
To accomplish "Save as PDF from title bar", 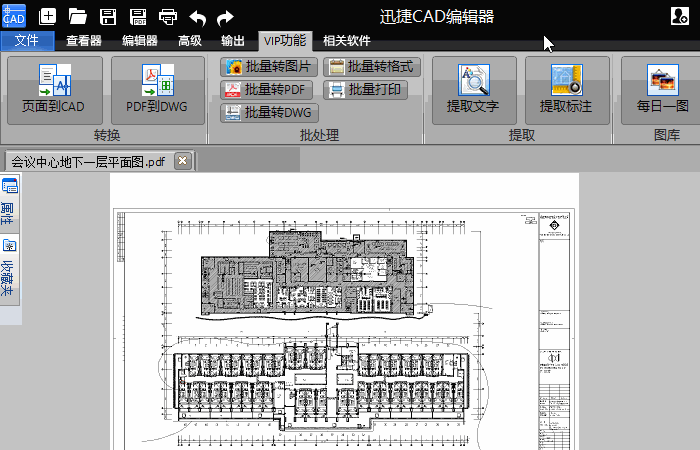I will (x=138, y=17).
